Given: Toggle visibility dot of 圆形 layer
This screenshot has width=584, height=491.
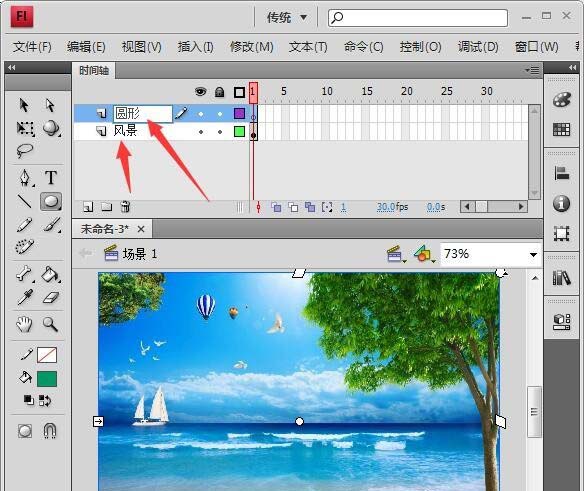Looking at the screenshot, I should click(201, 114).
